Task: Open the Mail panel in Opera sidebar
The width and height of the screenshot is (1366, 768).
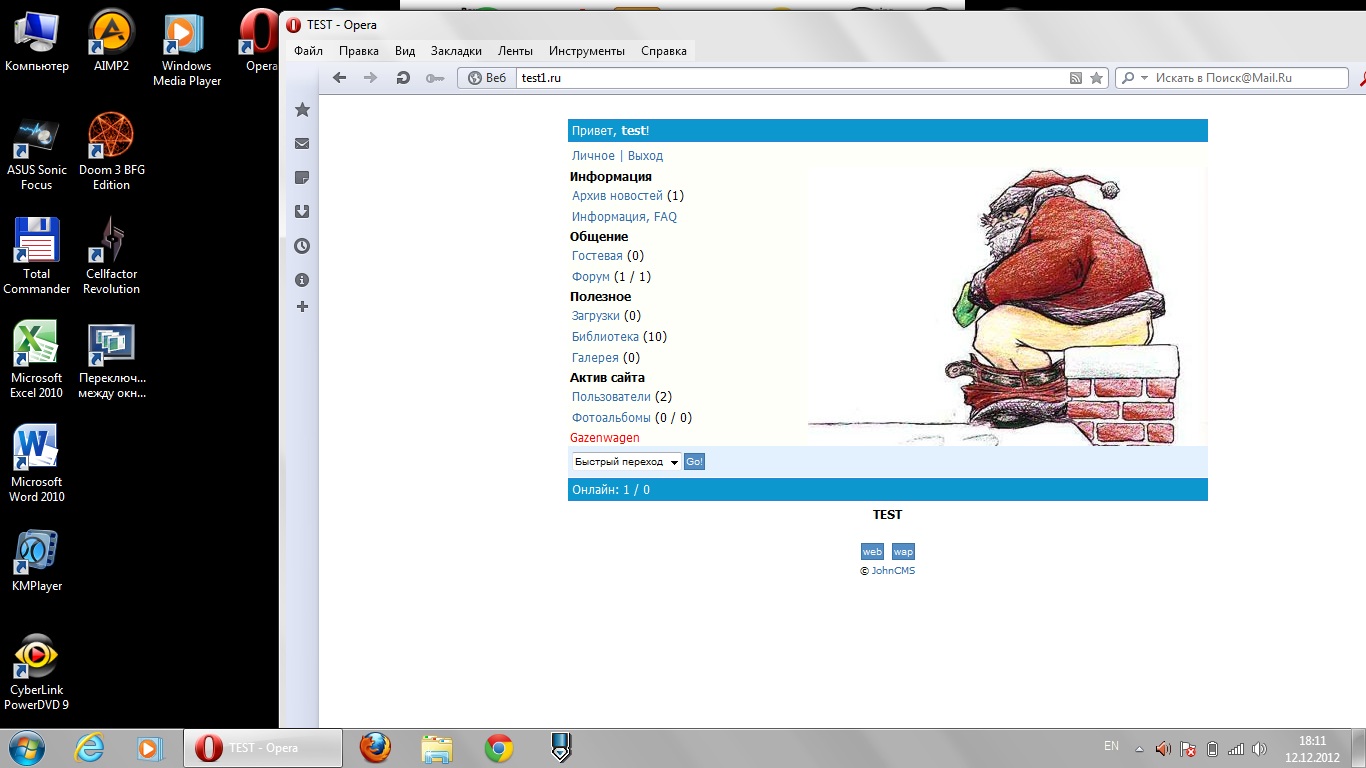Action: (x=302, y=144)
